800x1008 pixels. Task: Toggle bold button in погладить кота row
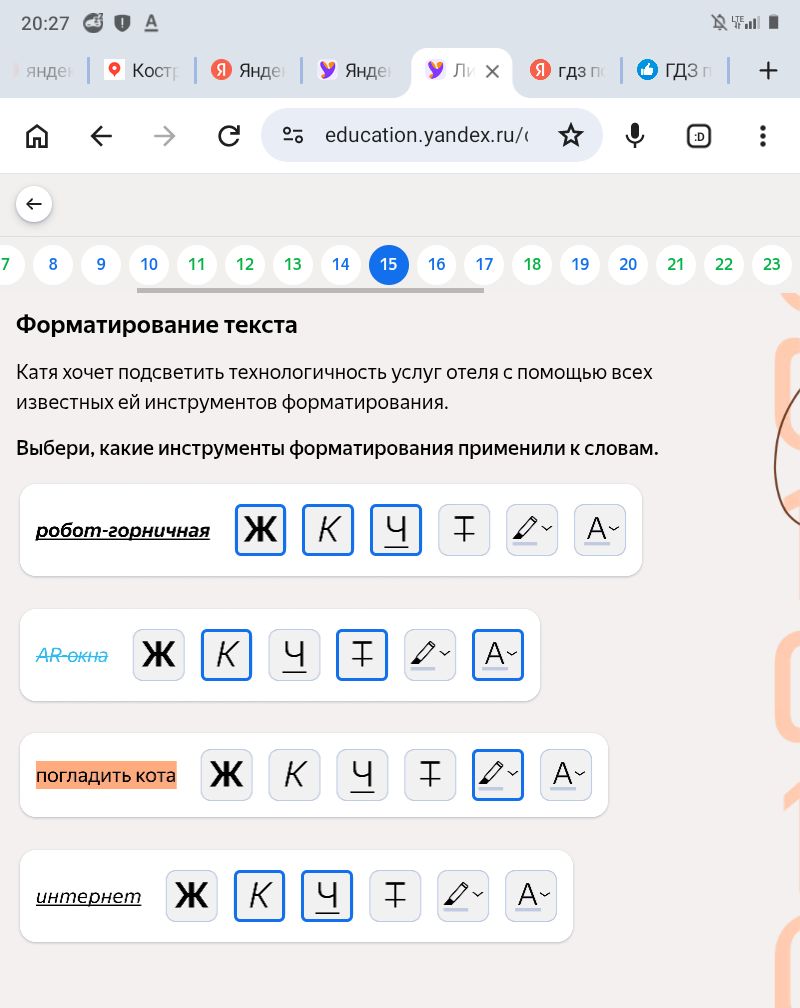tap(226, 775)
